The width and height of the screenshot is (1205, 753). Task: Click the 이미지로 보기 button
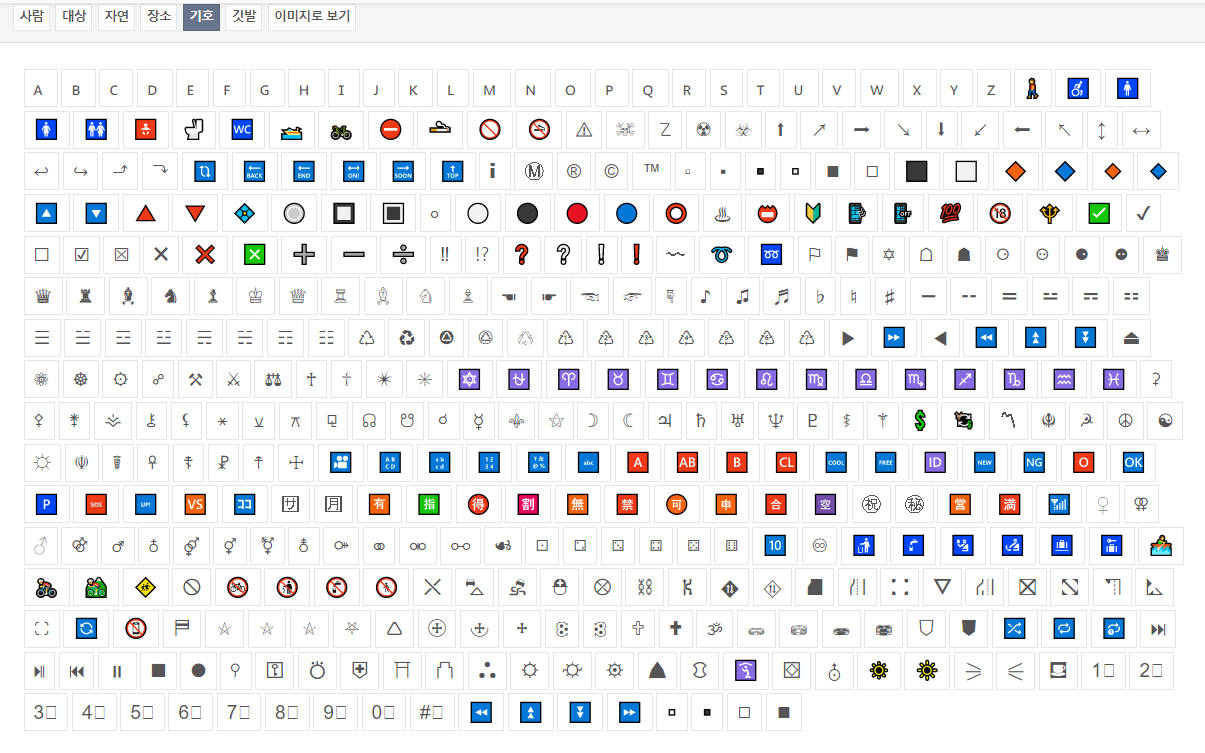click(312, 17)
